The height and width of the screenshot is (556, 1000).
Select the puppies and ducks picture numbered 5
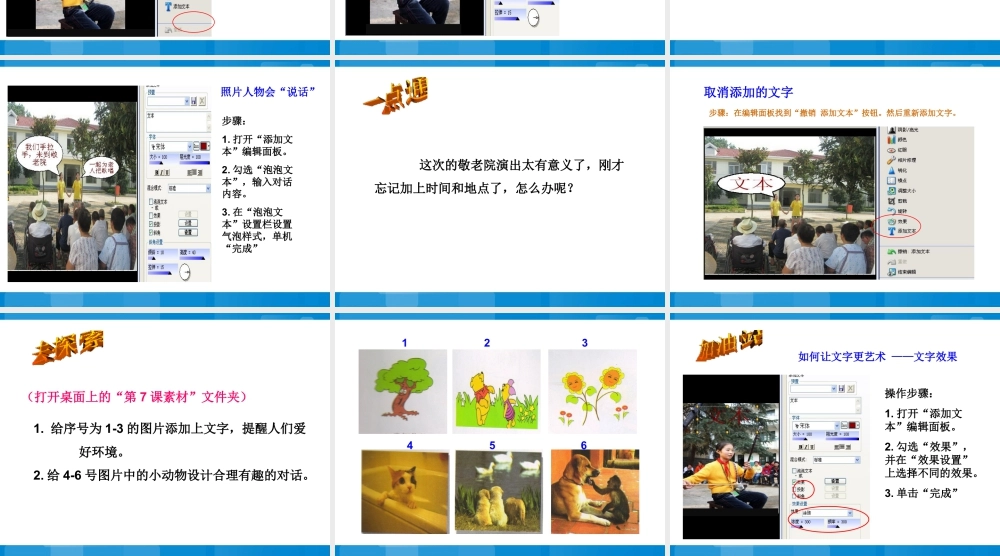(x=499, y=492)
